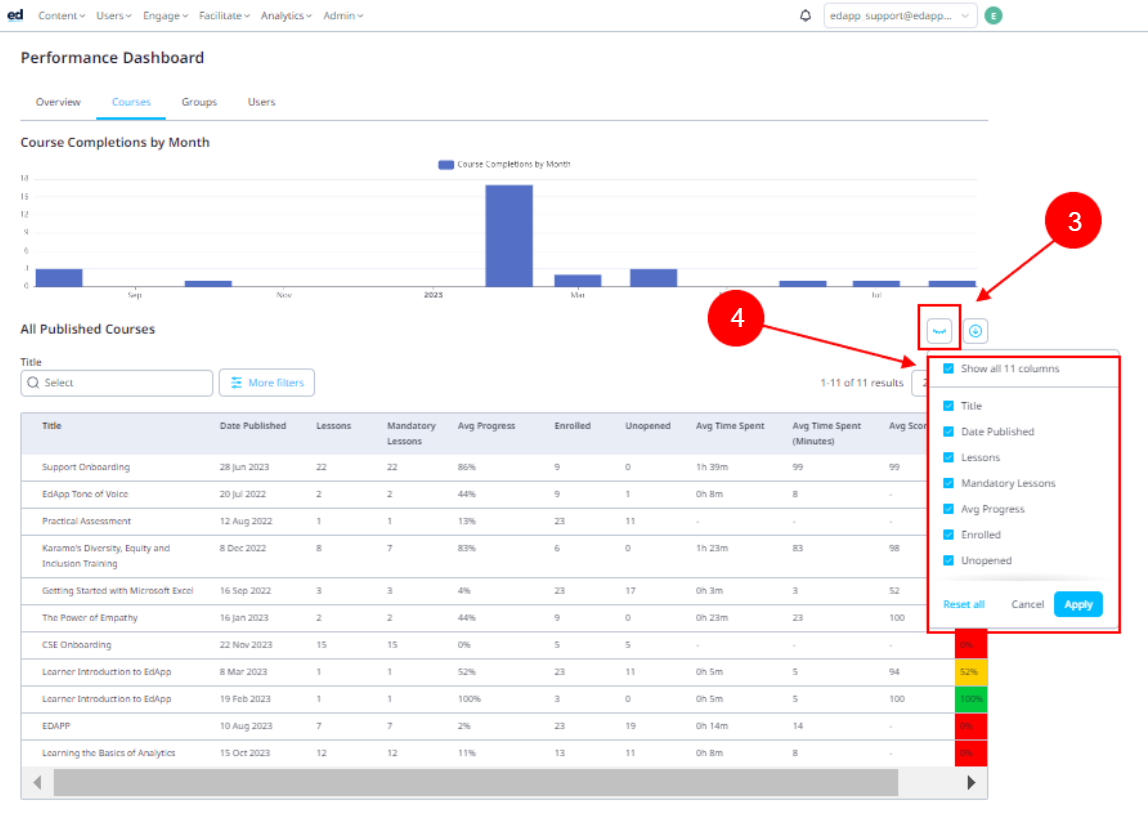Click the green user avatar icon
1148x827 pixels.
(x=992, y=16)
